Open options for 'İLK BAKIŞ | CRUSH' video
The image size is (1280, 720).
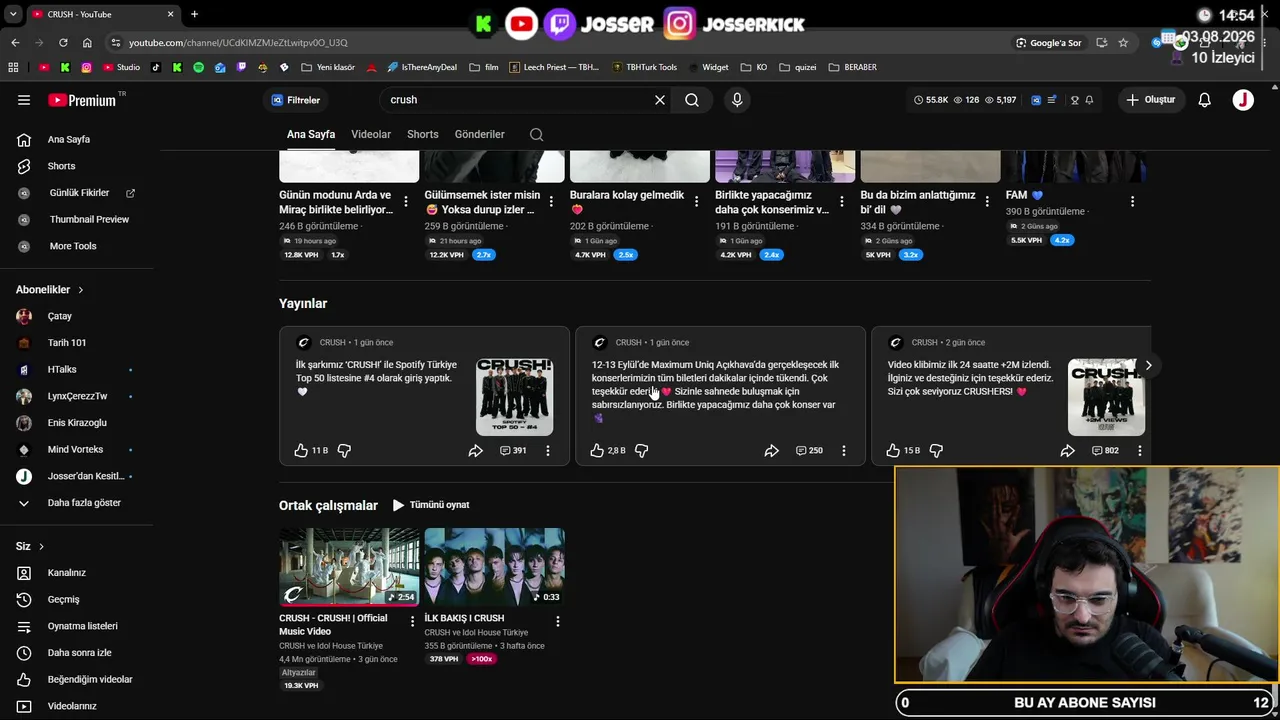tap(557, 621)
